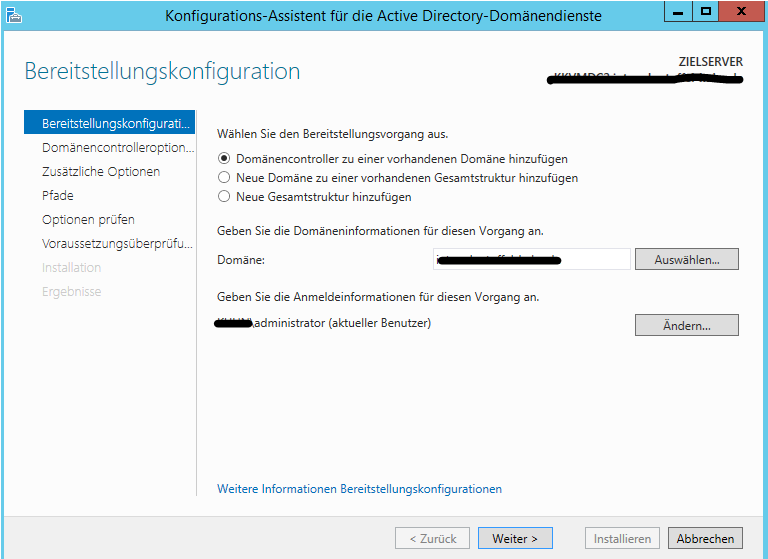Click the disabled Ergebnisse step

(x=72, y=292)
